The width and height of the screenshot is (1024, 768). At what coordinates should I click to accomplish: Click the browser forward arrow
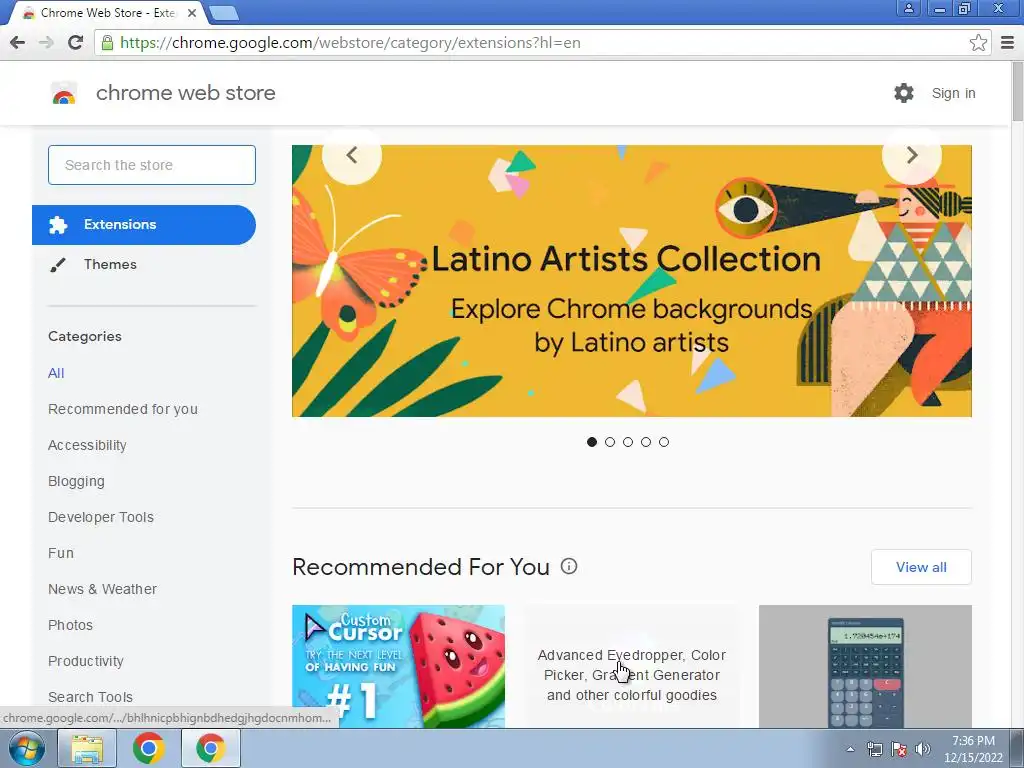pos(46,43)
